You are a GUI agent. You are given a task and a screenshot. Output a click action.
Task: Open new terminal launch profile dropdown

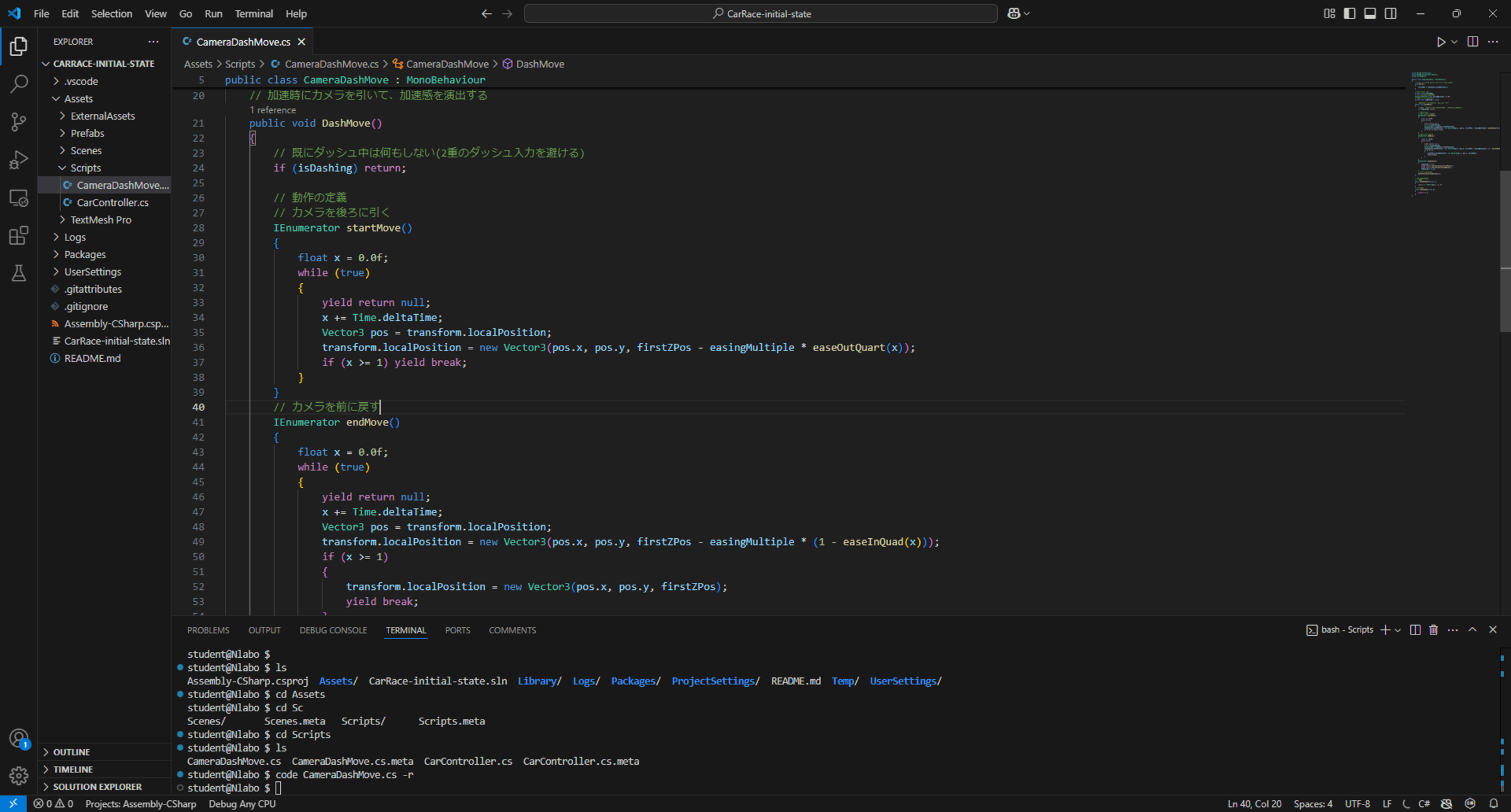pyautogui.click(x=1398, y=629)
